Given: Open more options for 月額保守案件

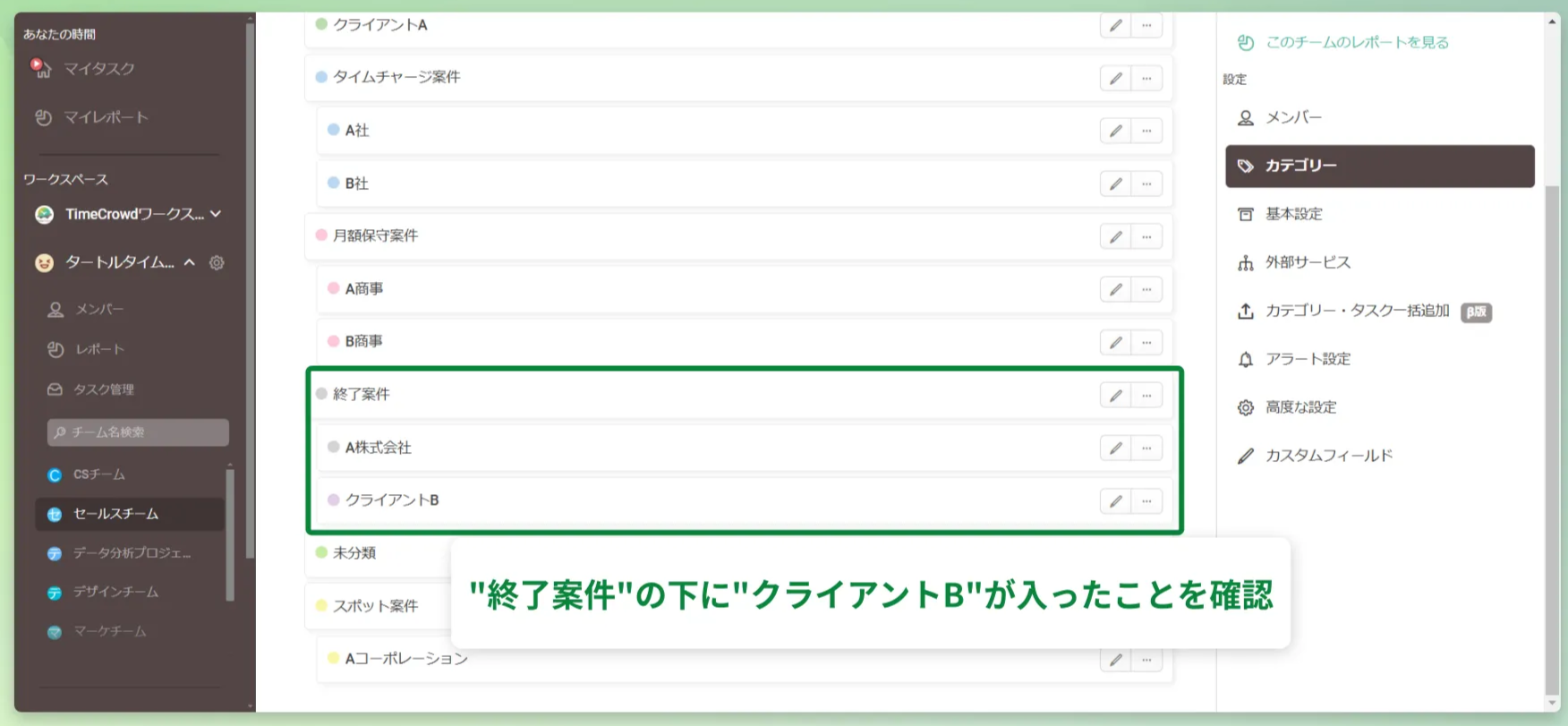Looking at the screenshot, I should [x=1146, y=236].
